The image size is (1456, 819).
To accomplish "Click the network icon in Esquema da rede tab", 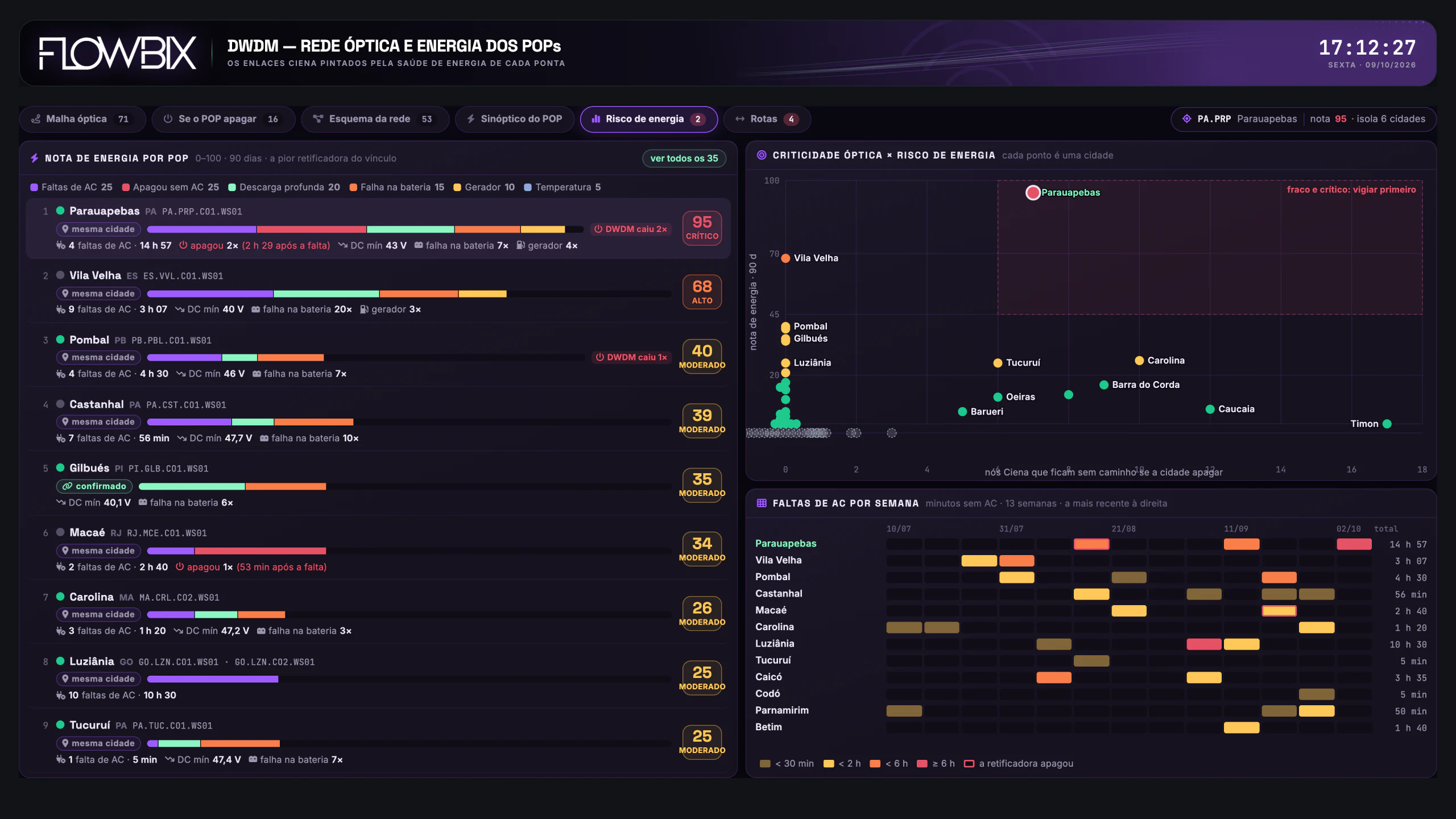I will coord(318,119).
